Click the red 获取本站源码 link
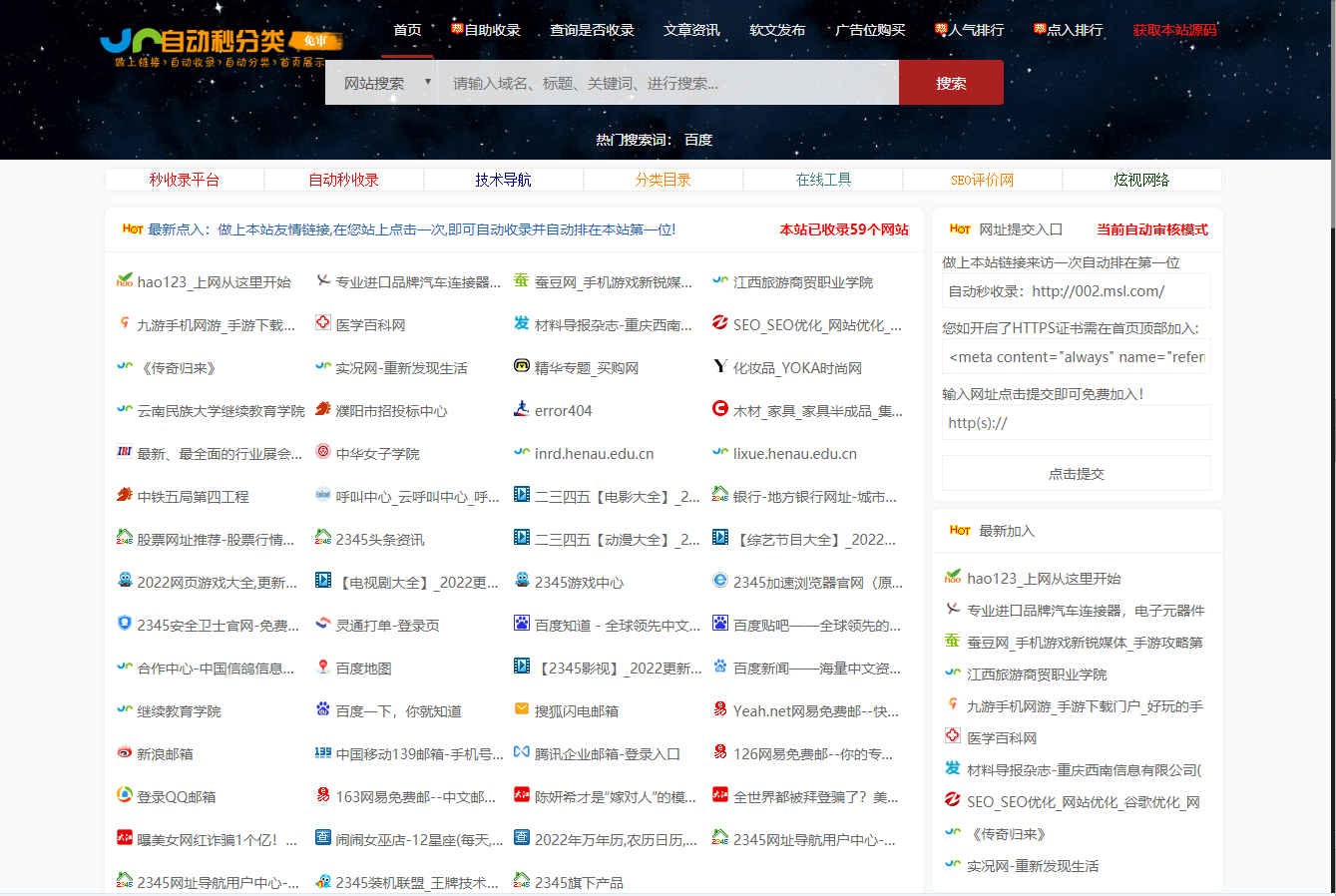Viewport: 1336px width, 896px height. (1175, 30)
